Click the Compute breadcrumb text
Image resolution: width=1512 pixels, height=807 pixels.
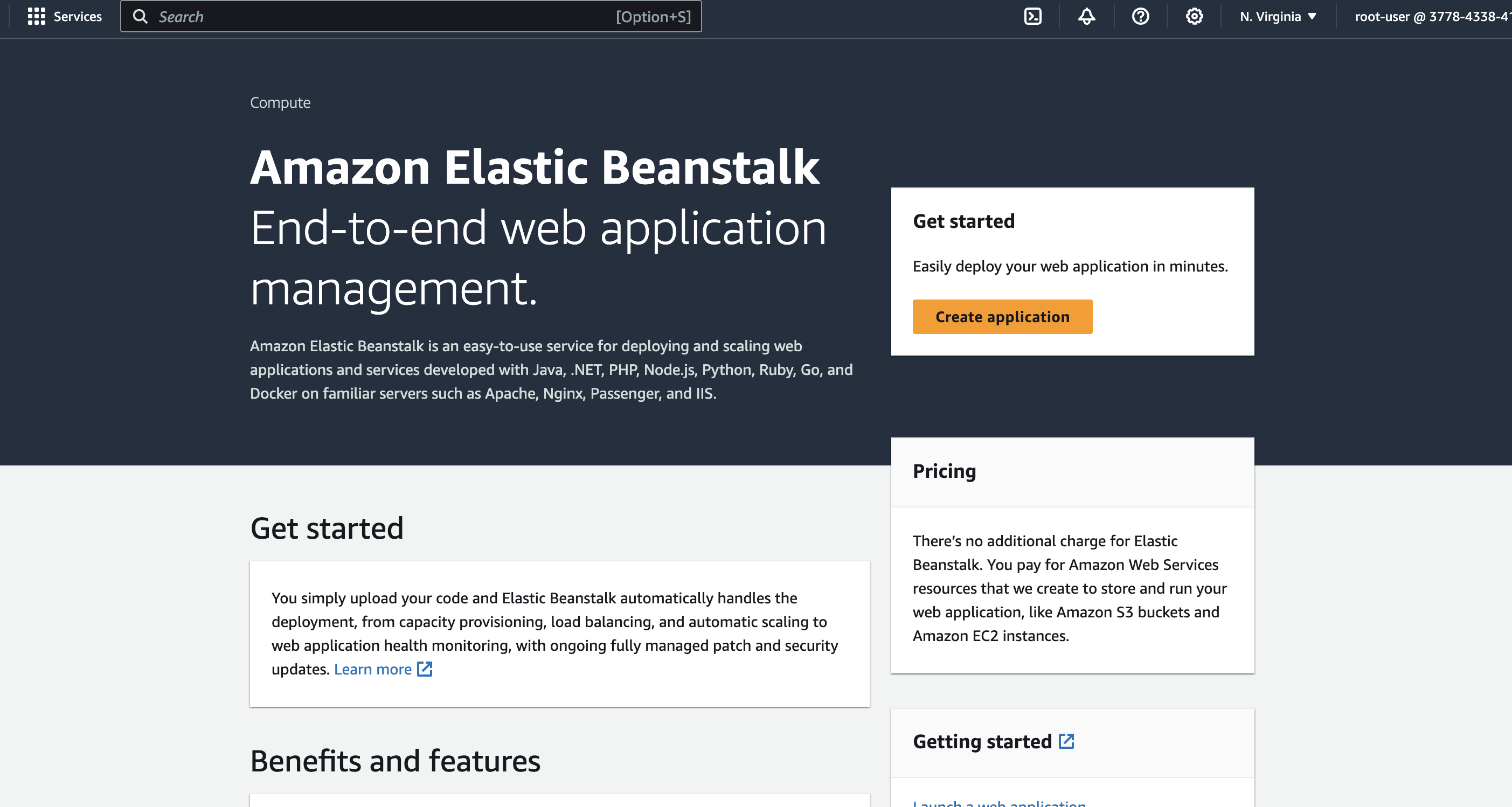[x=280, y=103]
